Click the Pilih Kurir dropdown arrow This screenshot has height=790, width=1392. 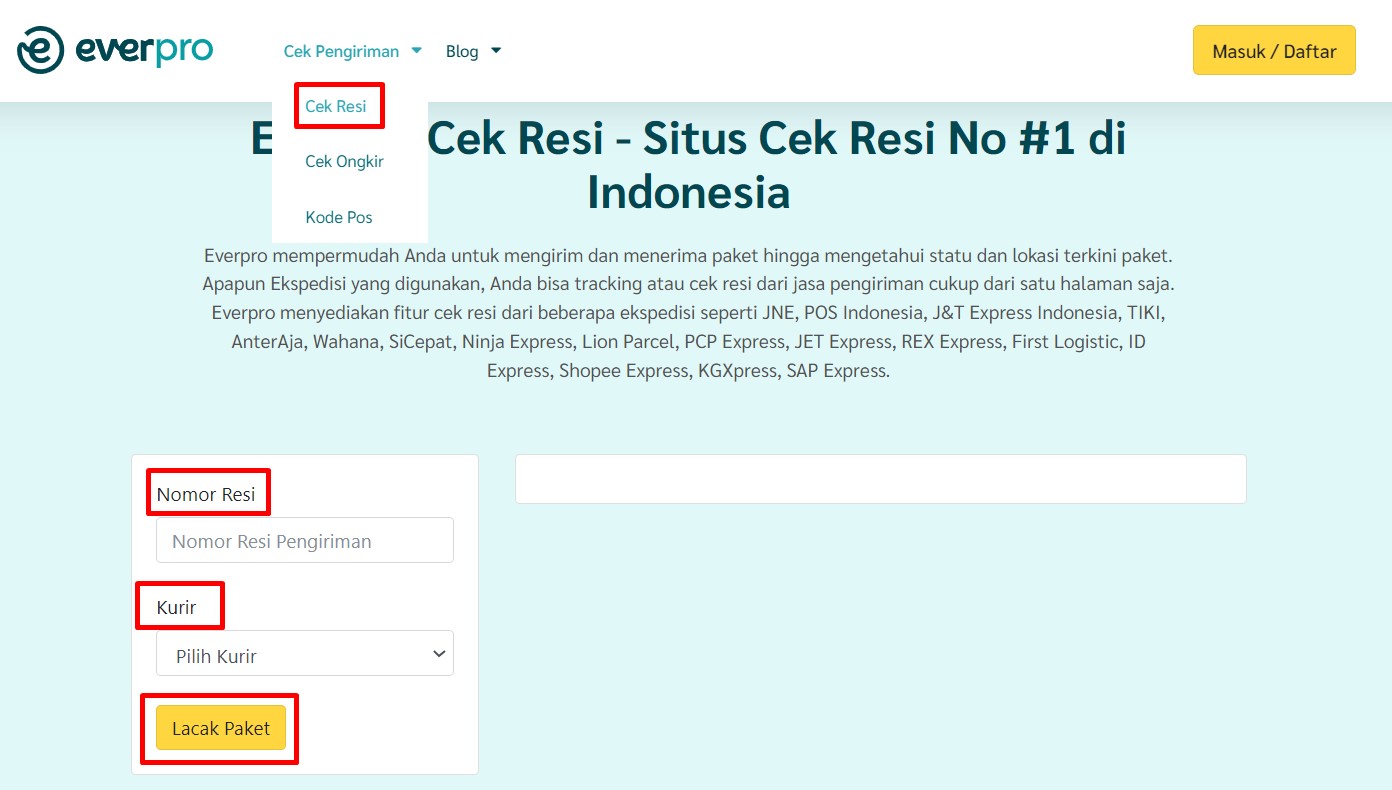(x=438, y=653)
